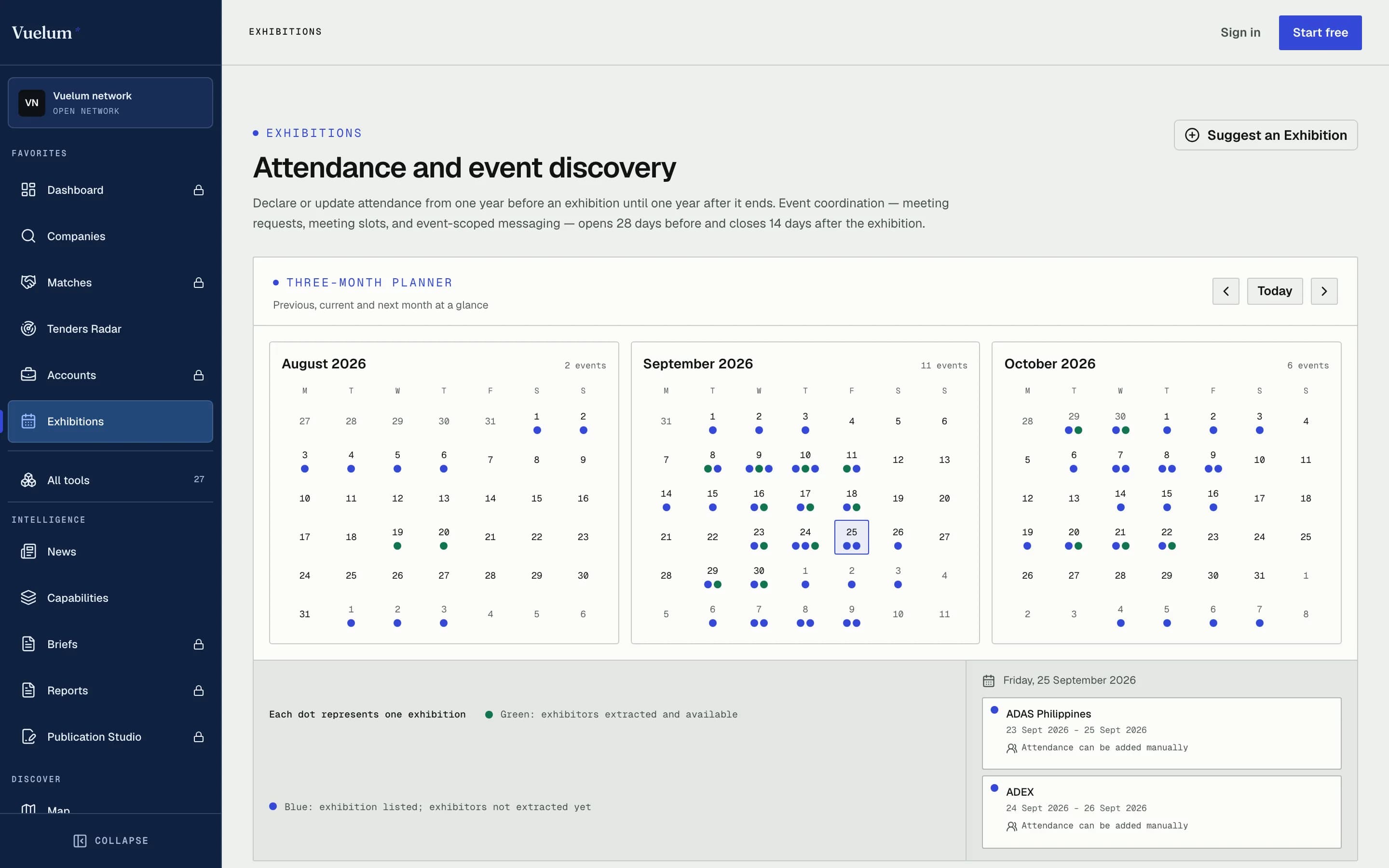The width and height of the screenshot is (1389, 868).
Task: Select 22 October in the calendar
Action: tap(1166, 537)
